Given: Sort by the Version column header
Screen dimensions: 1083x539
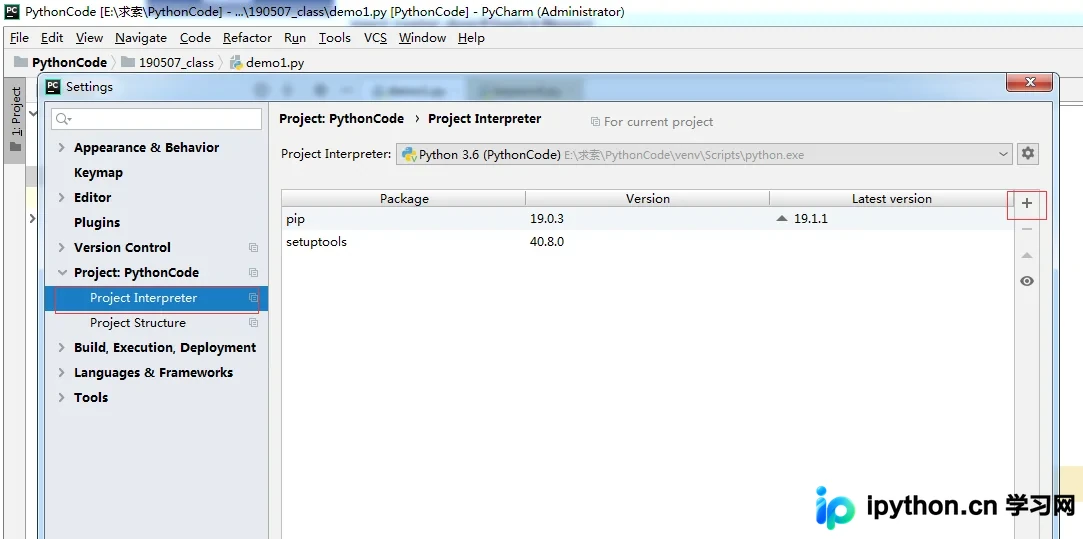Looking at the screenshot, I should point(648,198).
